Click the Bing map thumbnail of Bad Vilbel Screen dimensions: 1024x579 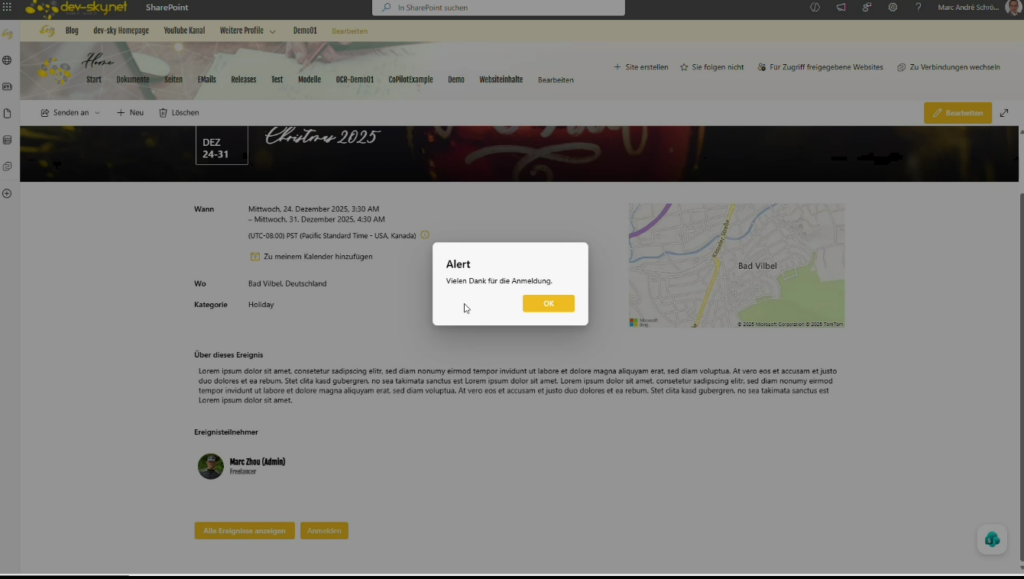[x=736, y=265]
